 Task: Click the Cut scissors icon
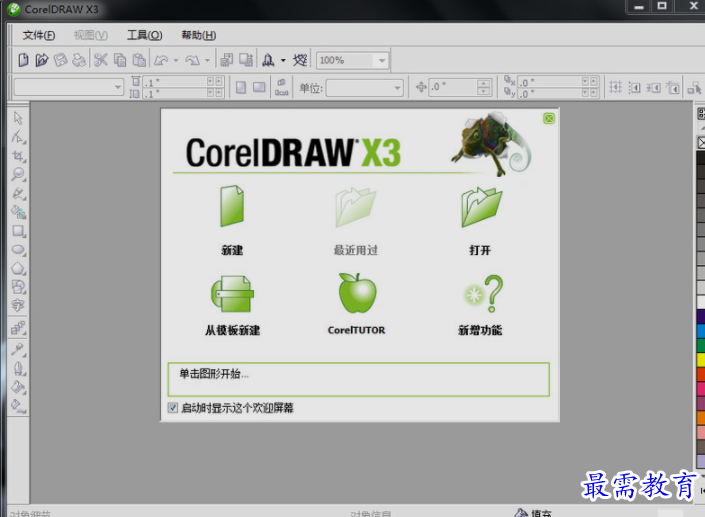(101, 60)
